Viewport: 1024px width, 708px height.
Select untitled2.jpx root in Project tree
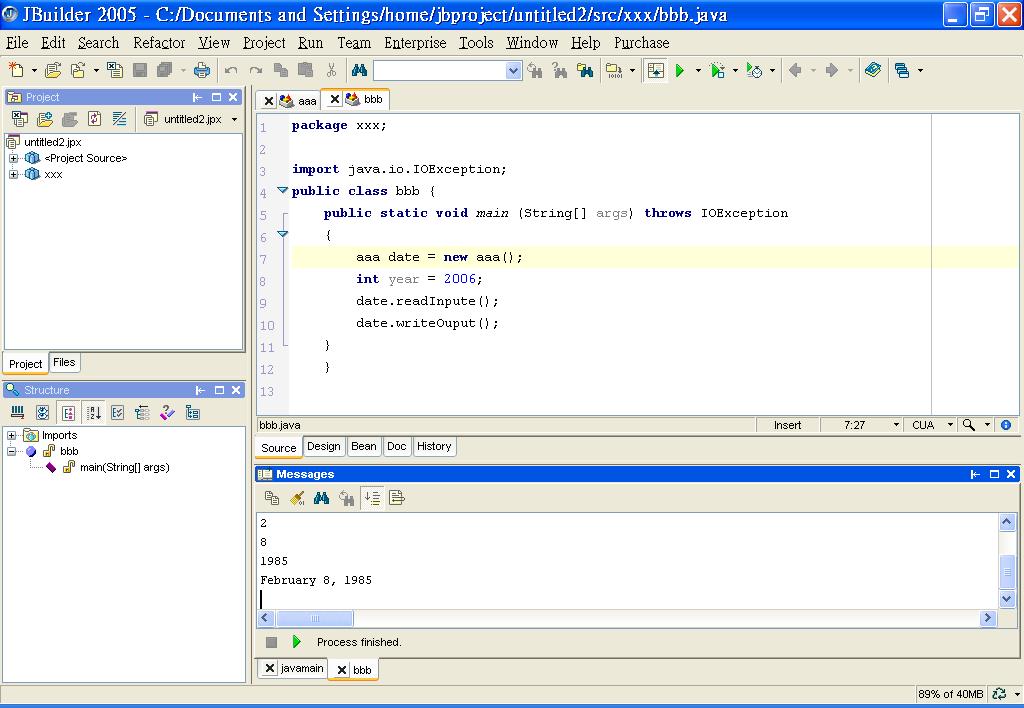52,142
